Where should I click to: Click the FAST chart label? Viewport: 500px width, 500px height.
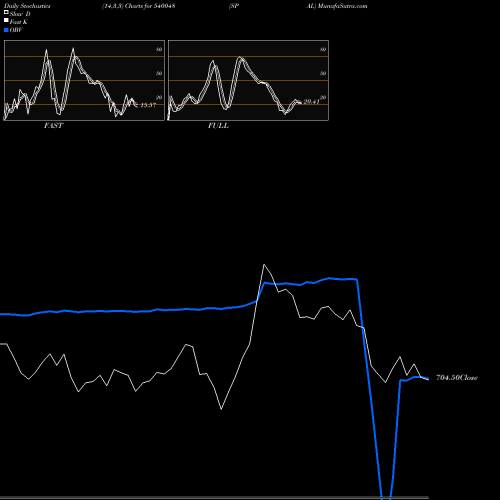point(53,126)
